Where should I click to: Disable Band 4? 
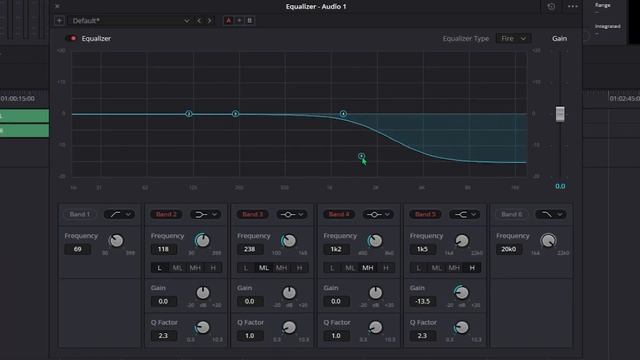tap(339, 214)
